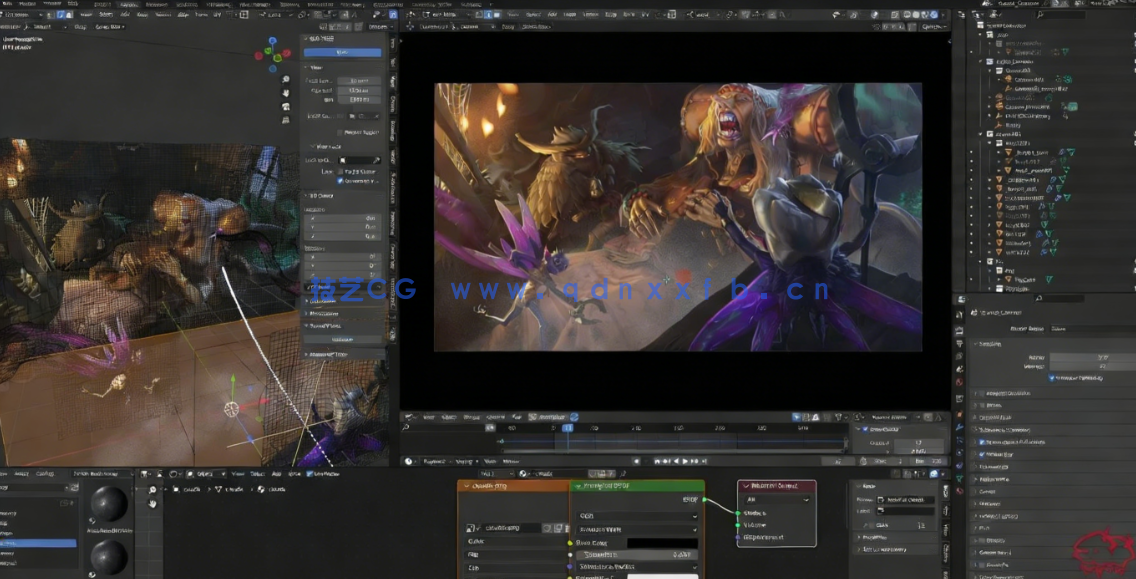The height and width of the screenshot is (579, 1136).
Task: Toggle the checkbox in the lower-right properties panel
Action: coord(1053,378)
